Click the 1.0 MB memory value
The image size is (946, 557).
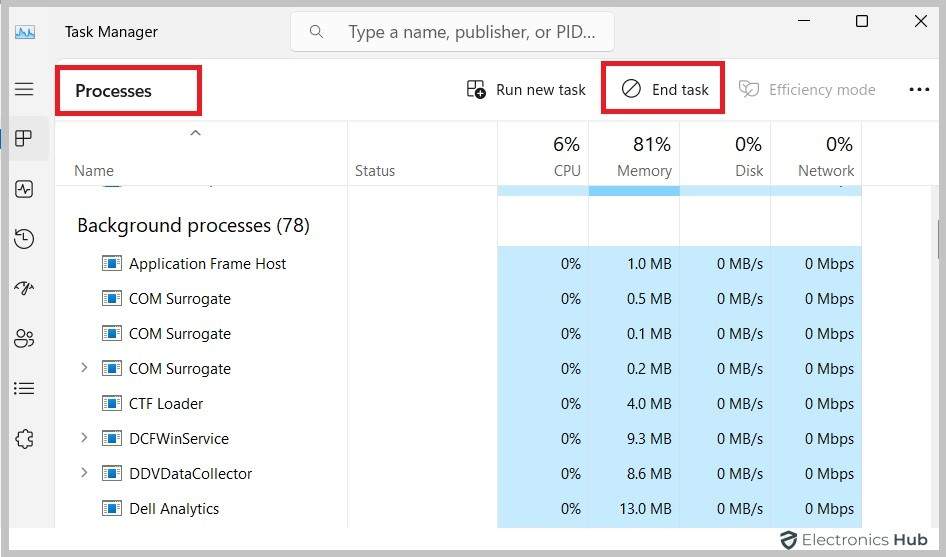pyautogui.click(x=649, y=264)
